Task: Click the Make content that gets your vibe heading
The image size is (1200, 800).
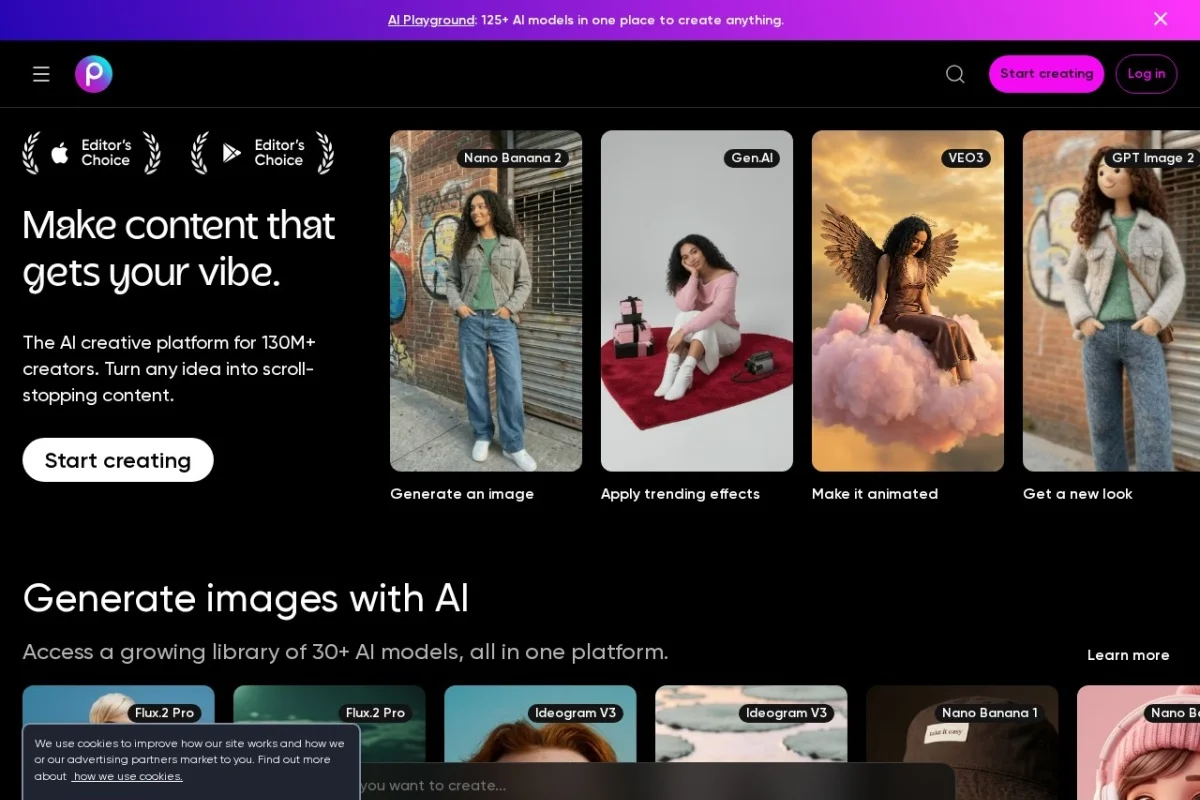Action: 179,248
